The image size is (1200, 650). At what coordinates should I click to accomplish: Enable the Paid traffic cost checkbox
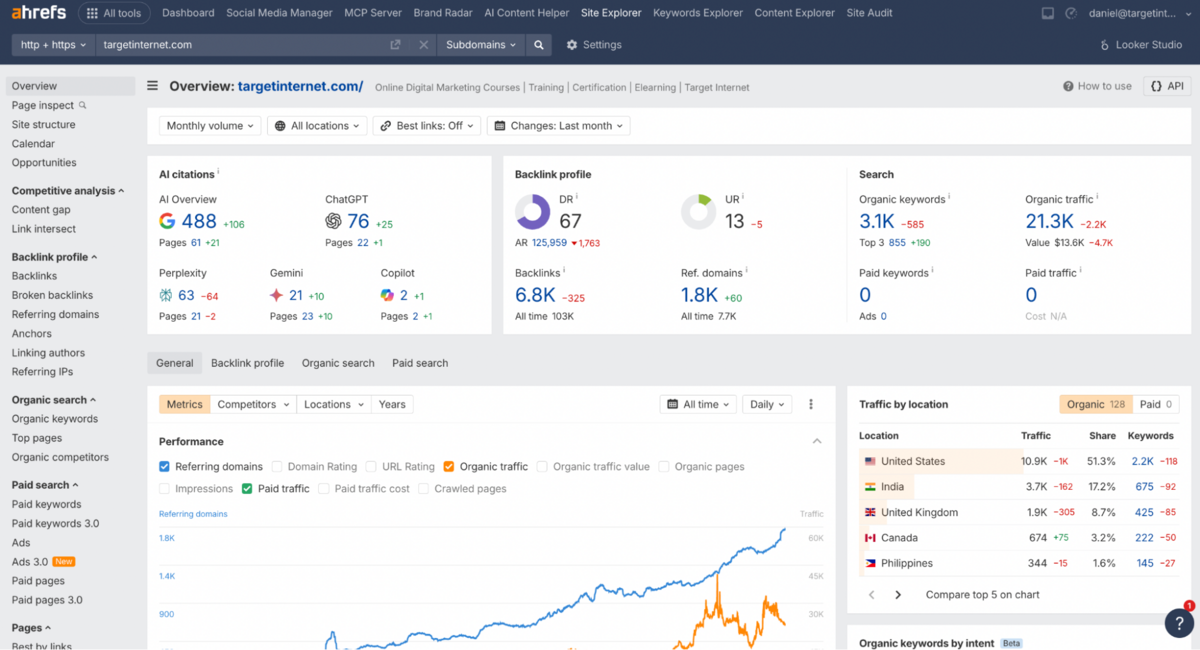(x=324, y=489)
